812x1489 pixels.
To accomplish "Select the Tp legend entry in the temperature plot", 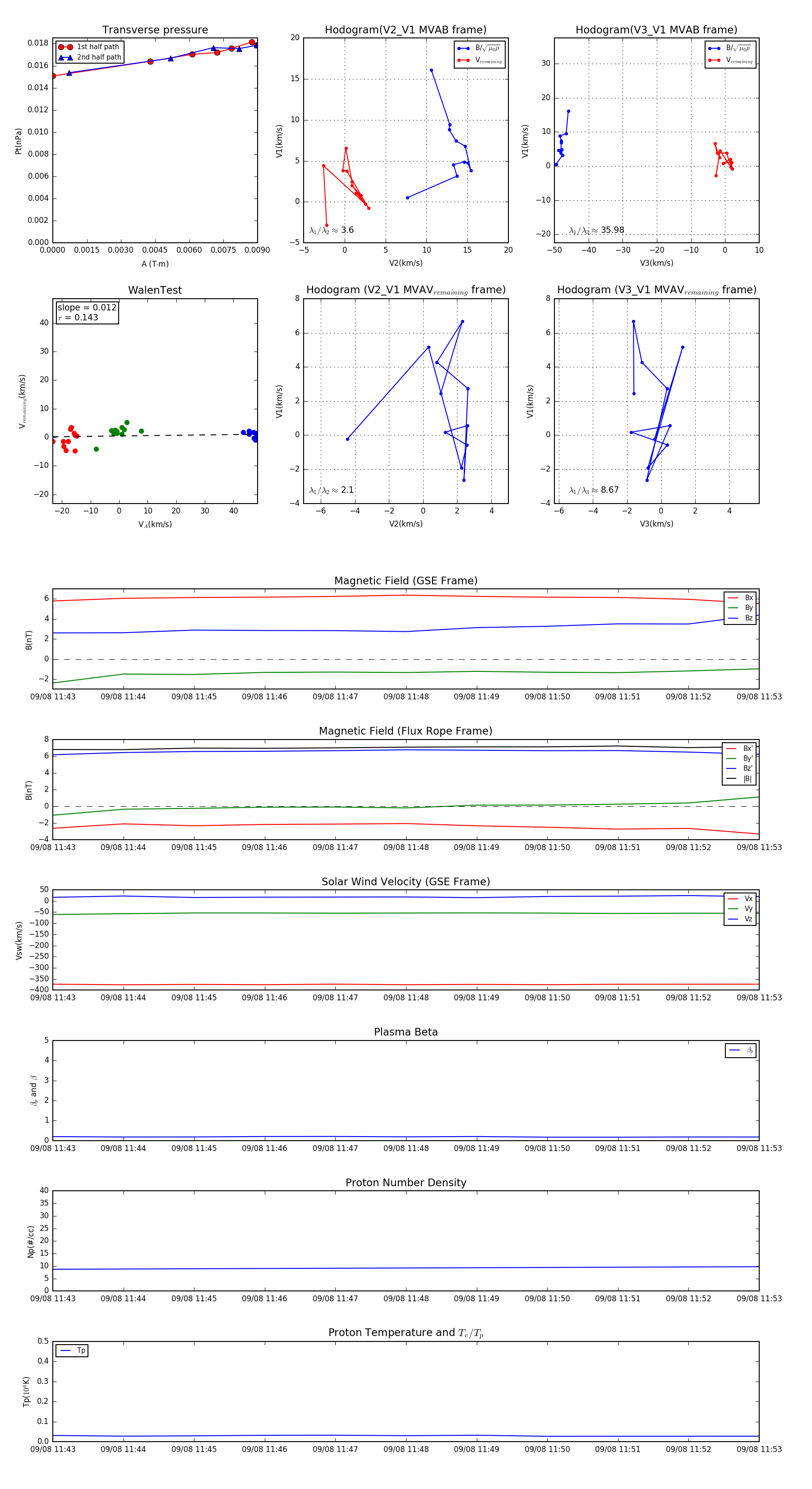I will point(72,1350).
